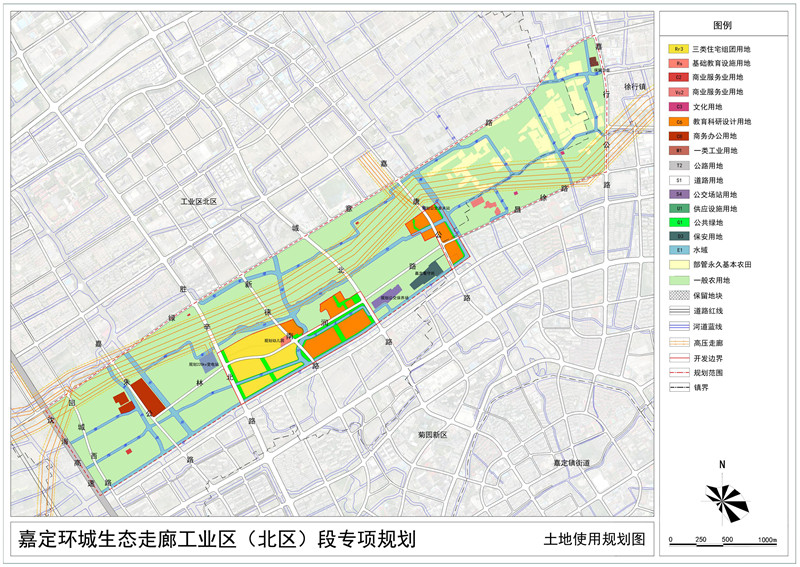The image size is (800, 567).
Task: Click the E1 light blue water legend swatch
Action: pyautogui.click(x=677, y=251)
